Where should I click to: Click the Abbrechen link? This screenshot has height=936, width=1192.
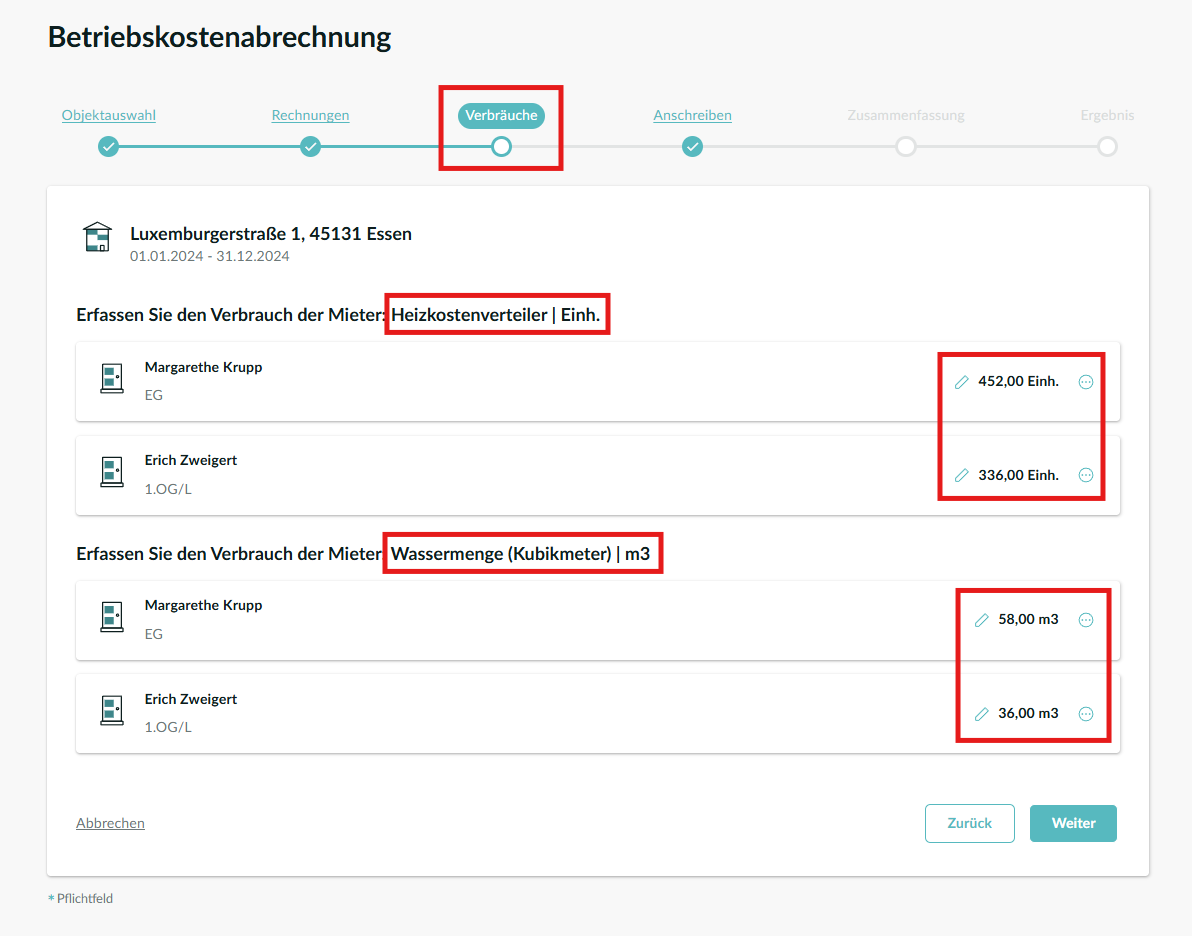pos(110,823)
